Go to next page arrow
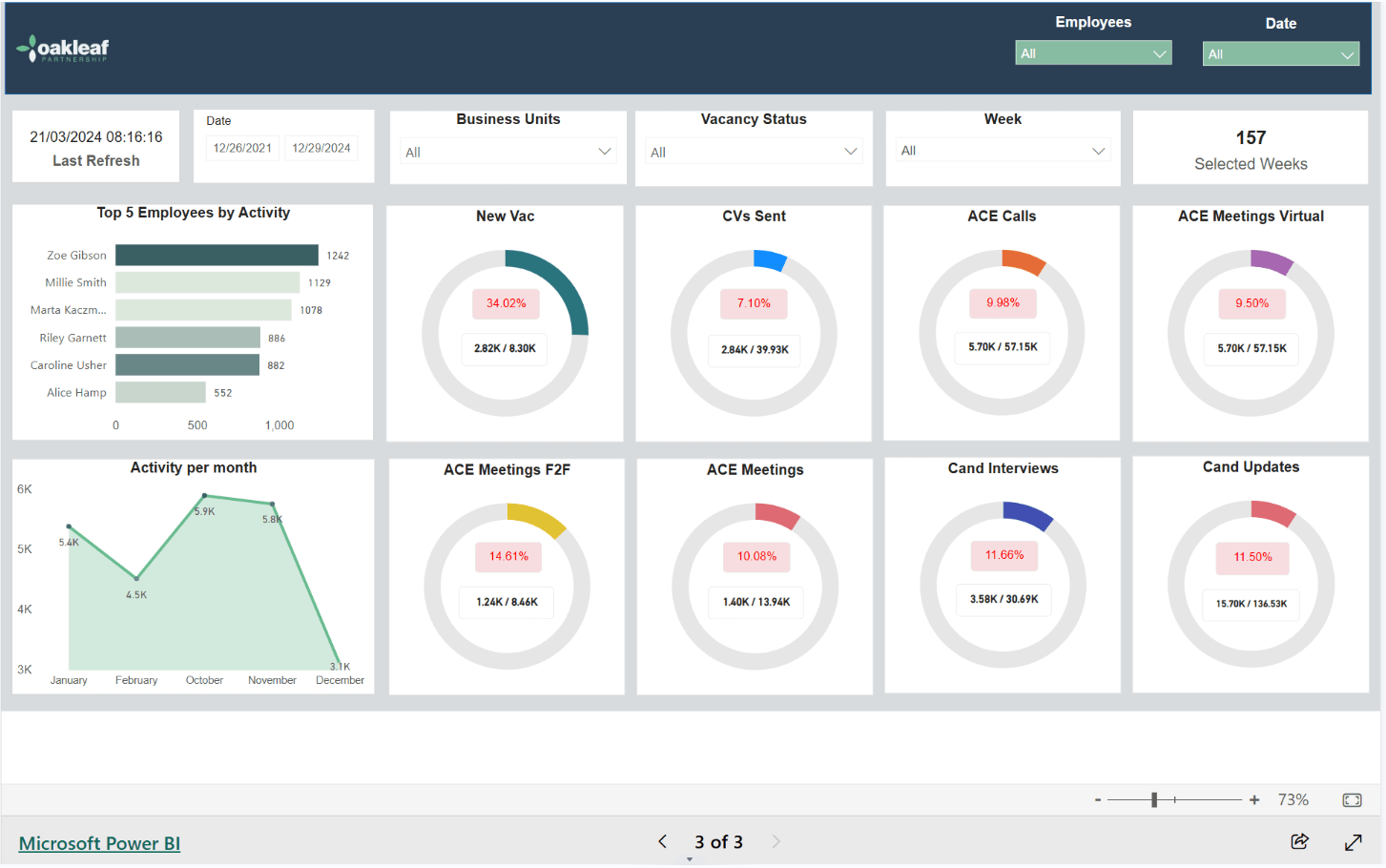The width and height of the screenshot is (1386, 868). coord(776,841)
